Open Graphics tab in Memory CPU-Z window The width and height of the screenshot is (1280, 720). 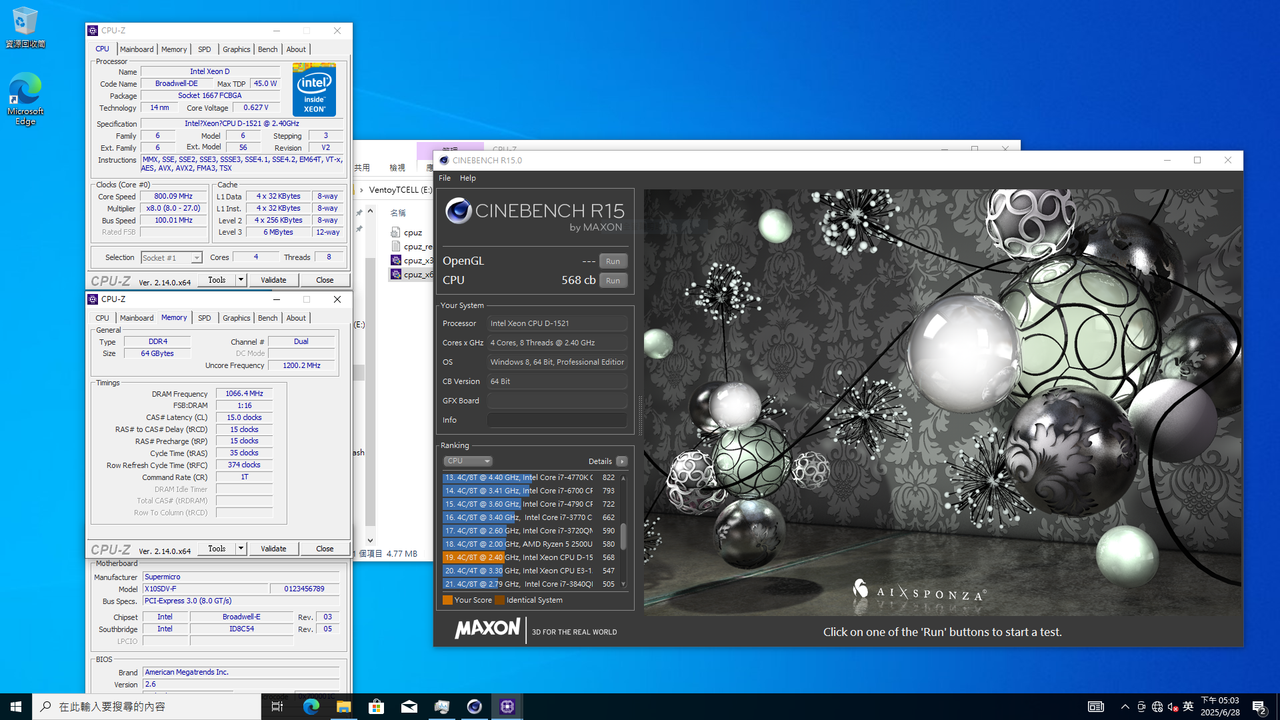pos(236,318)
